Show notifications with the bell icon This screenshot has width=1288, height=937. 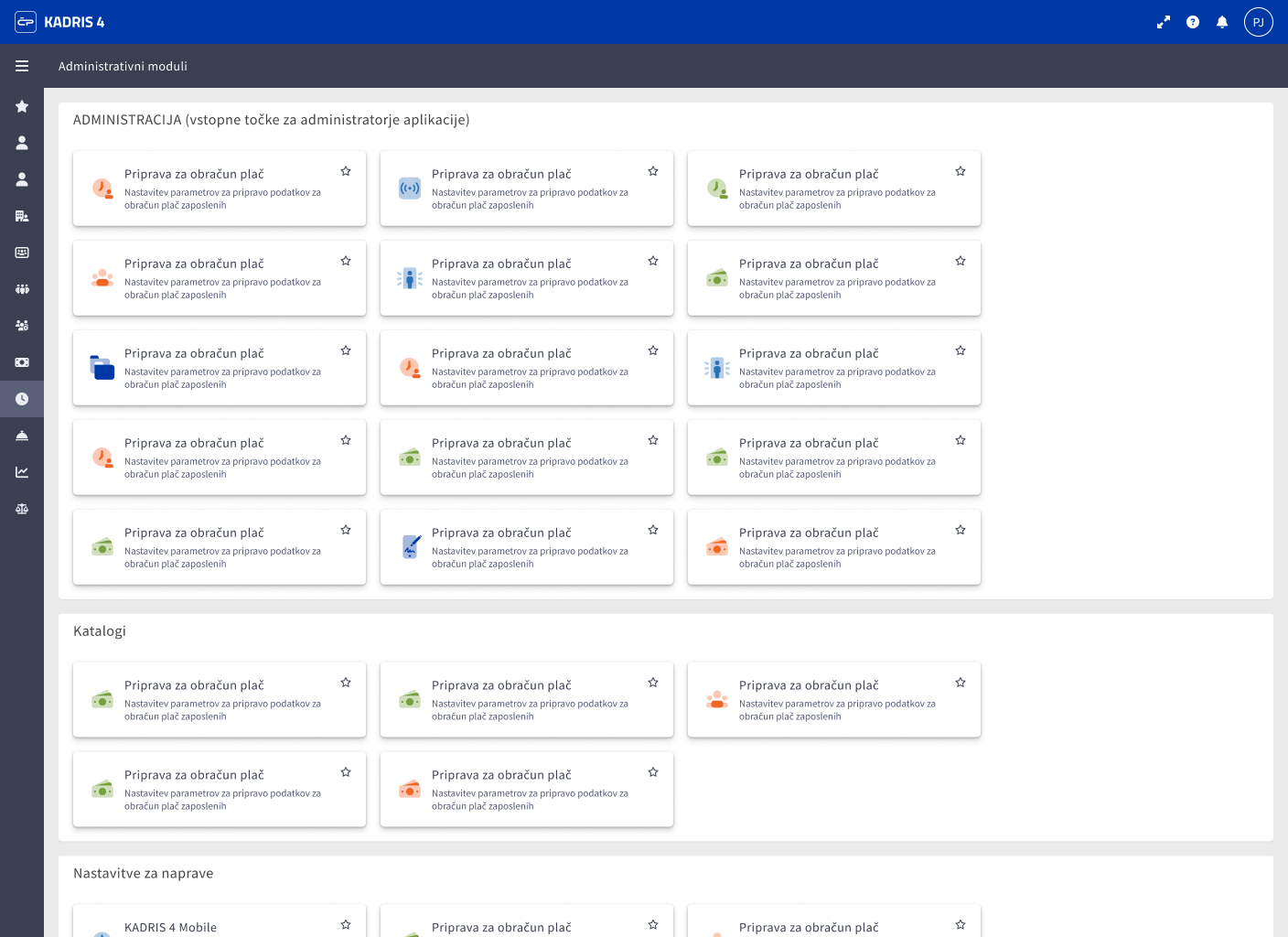[1222, 22]
